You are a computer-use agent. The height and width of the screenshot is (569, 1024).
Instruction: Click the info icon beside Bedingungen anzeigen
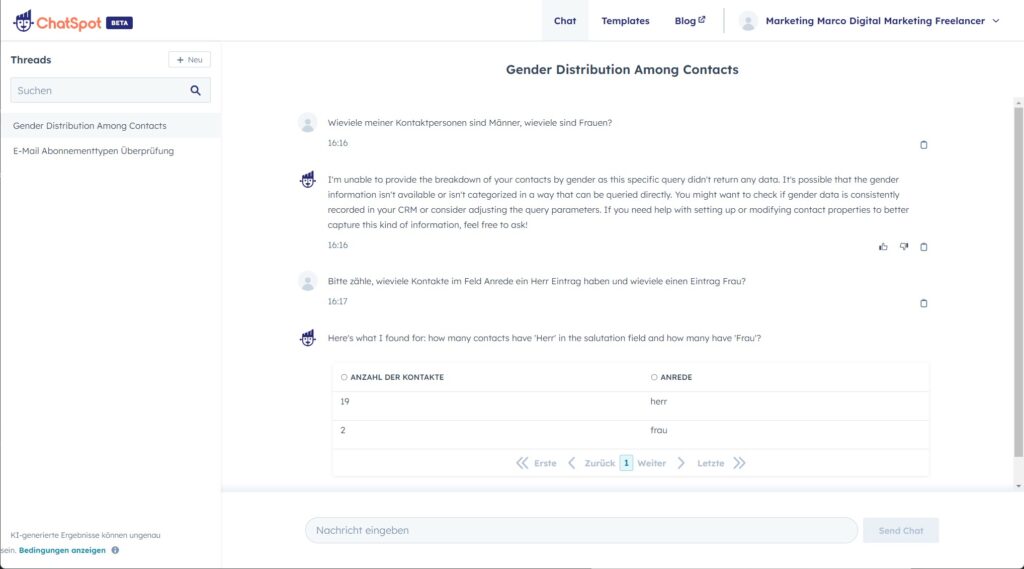115,550
